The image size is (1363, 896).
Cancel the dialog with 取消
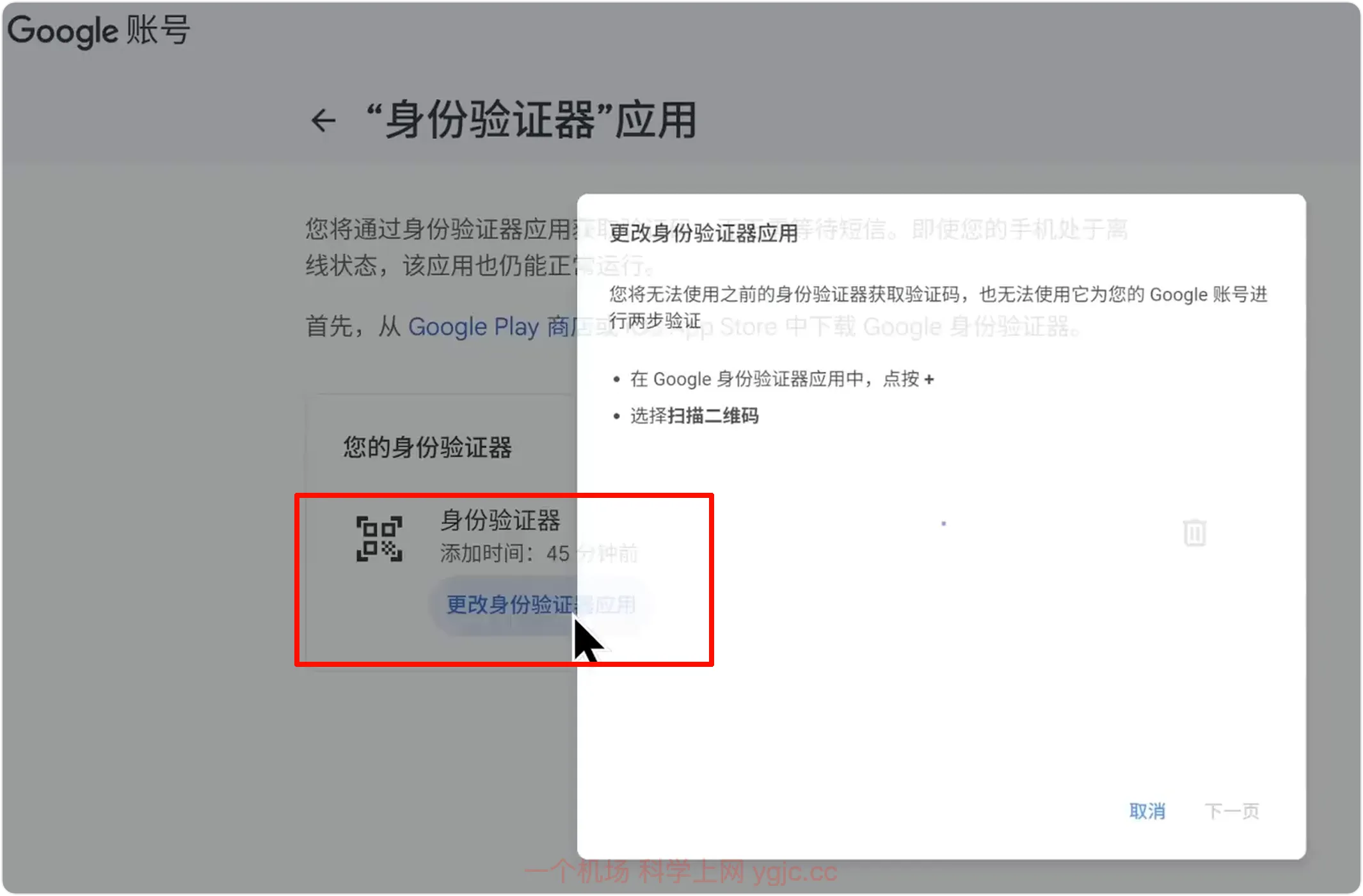(1147, 812)
